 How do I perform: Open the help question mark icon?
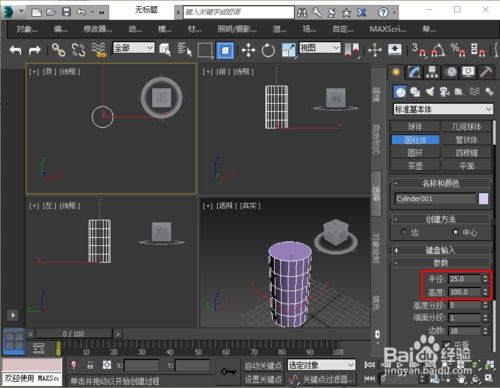tap(383, 13)
